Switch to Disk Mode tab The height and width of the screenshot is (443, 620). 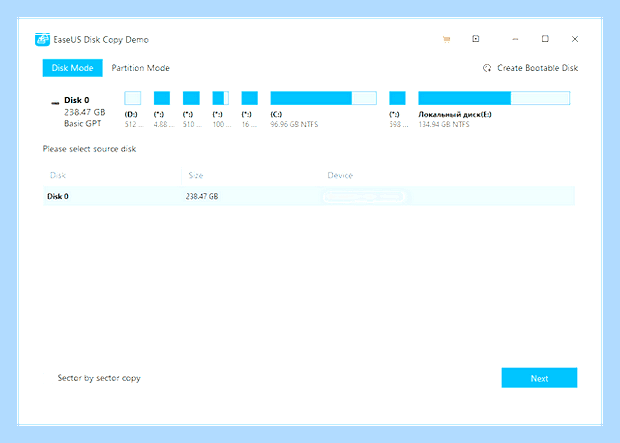tap(72, 68)
